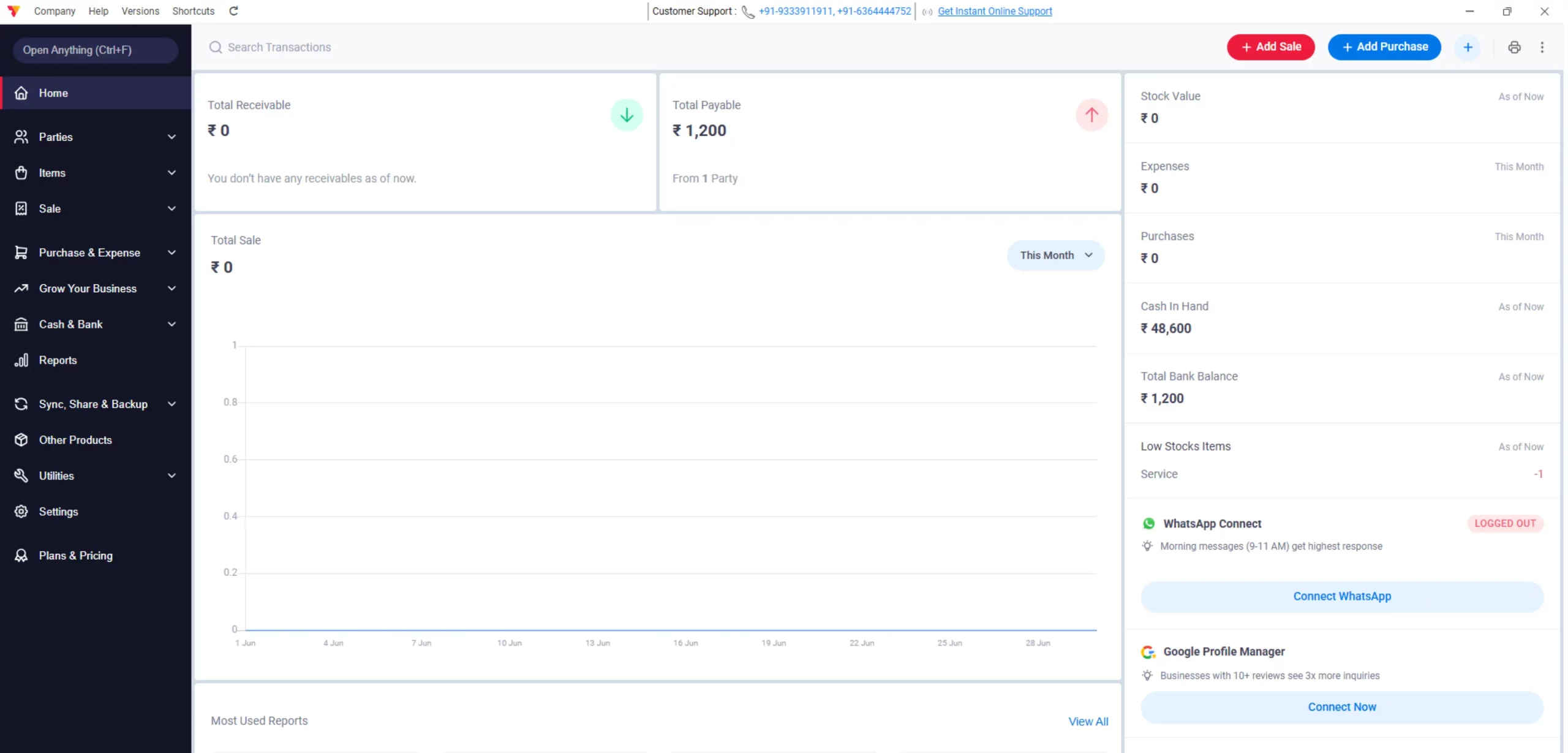Click the blue plus quick-add icon
The image size is (1568, 753).
tap(1468, 47)
